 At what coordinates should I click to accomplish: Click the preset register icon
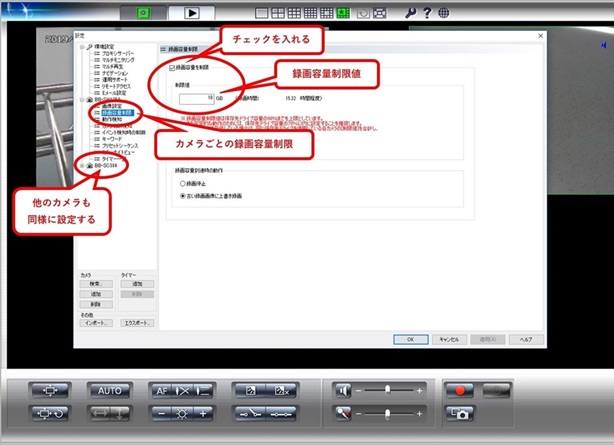(x=250, y=391)
